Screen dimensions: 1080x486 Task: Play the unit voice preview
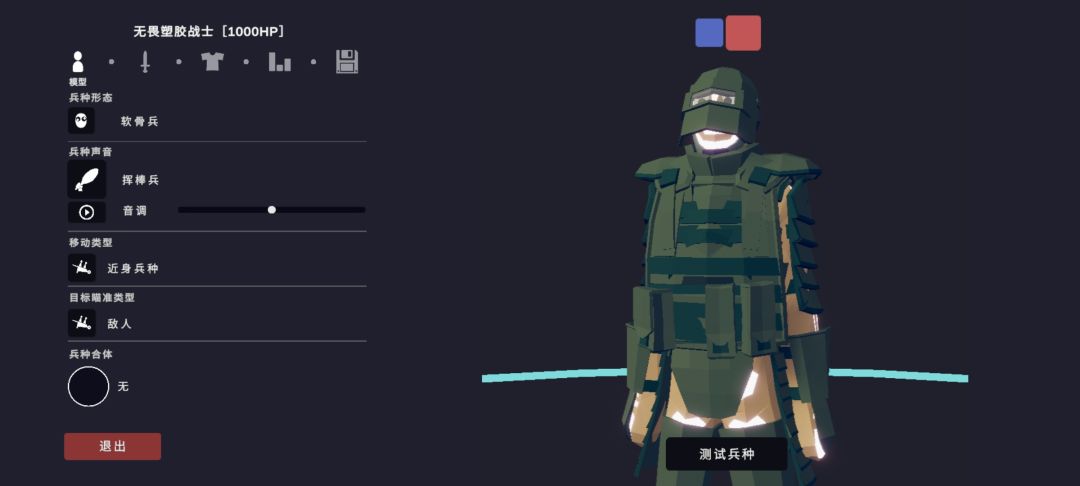[x=87, y=212]
